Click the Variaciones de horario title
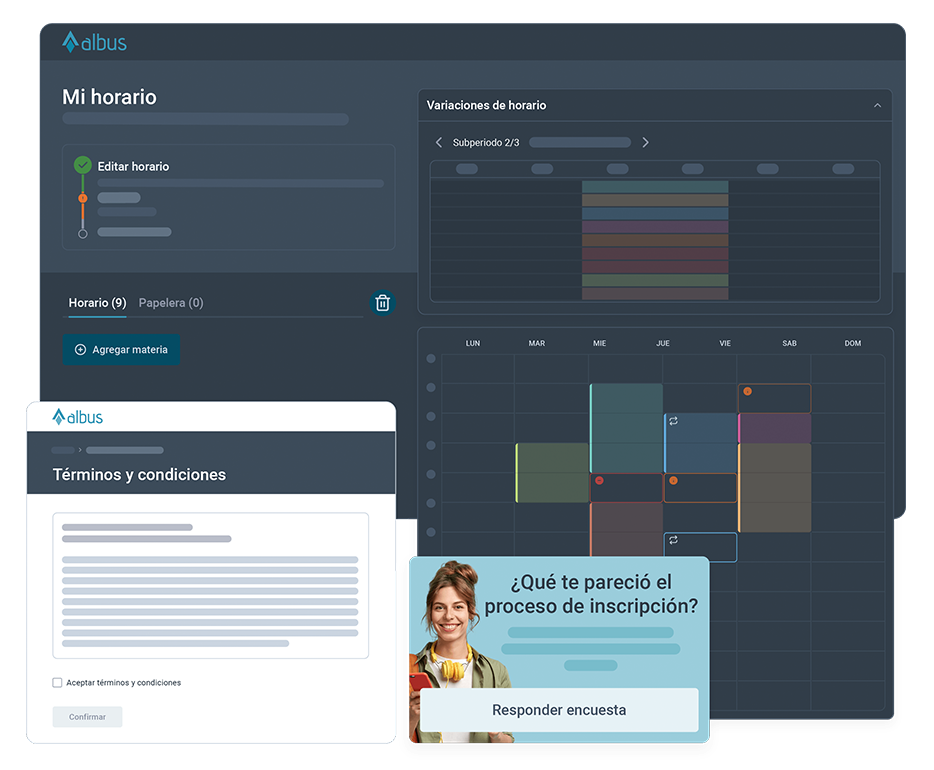 486,105
